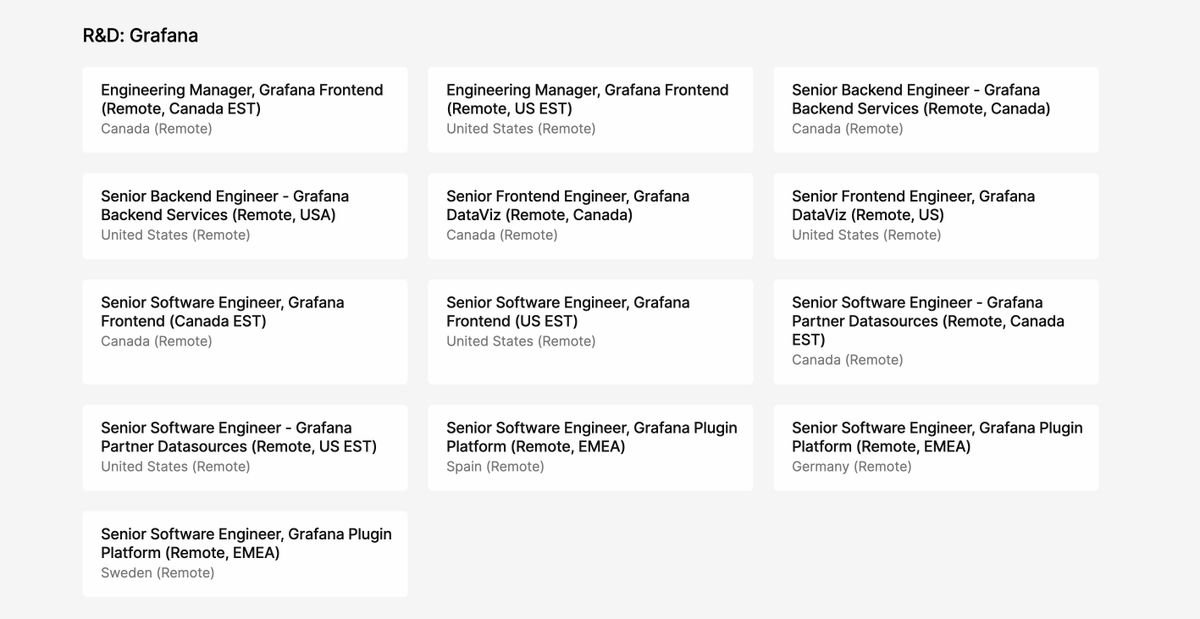This screenshot has height=619, width=1200.
Task: Select Senior Frontend Engineer, Grafana DataViz (Remote, US)
Action: pyautogui.click(x=936, y=216)
